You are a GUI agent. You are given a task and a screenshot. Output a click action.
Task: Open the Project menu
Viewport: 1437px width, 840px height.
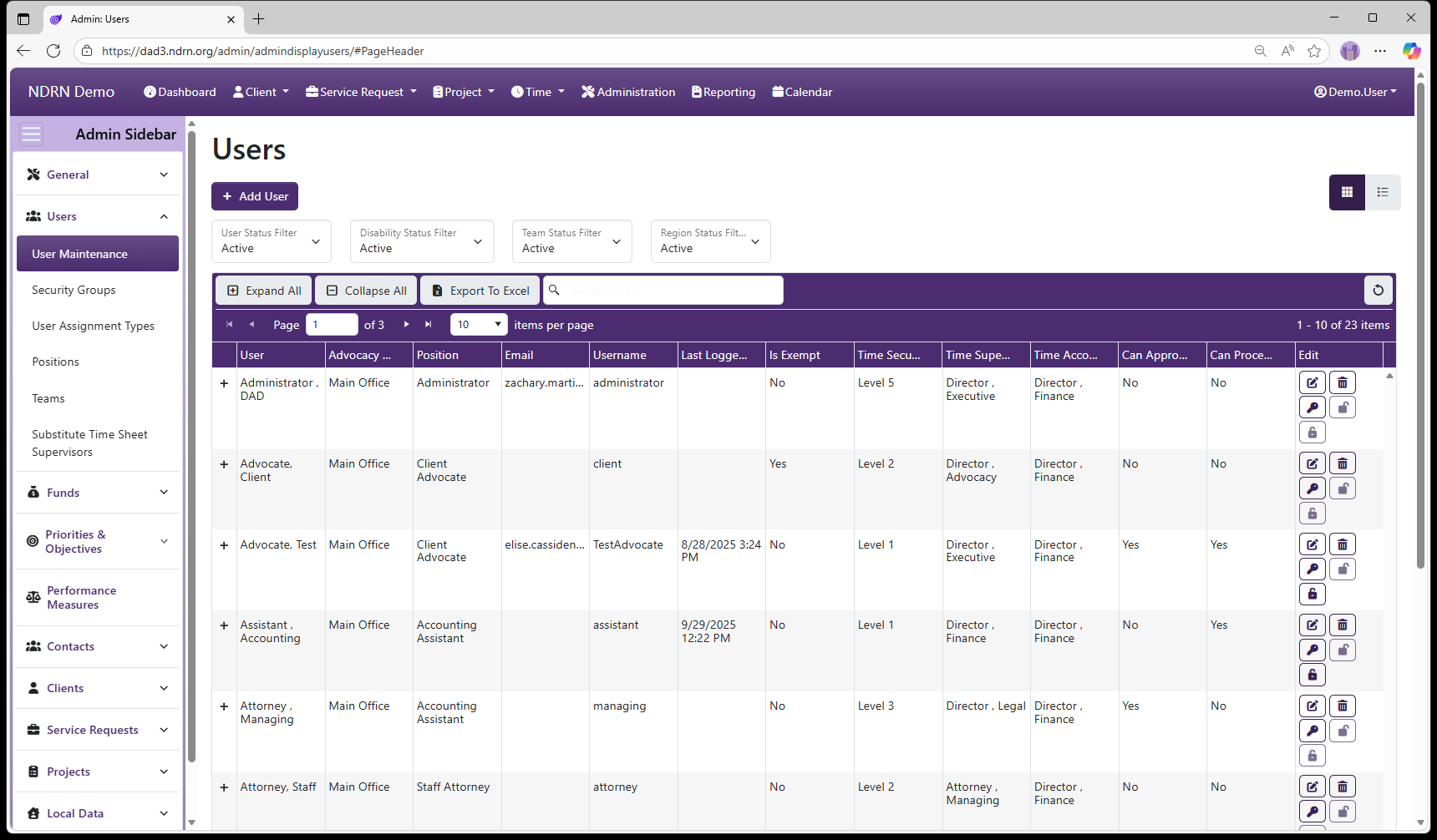pyautogui.click(x=464, y=92)
